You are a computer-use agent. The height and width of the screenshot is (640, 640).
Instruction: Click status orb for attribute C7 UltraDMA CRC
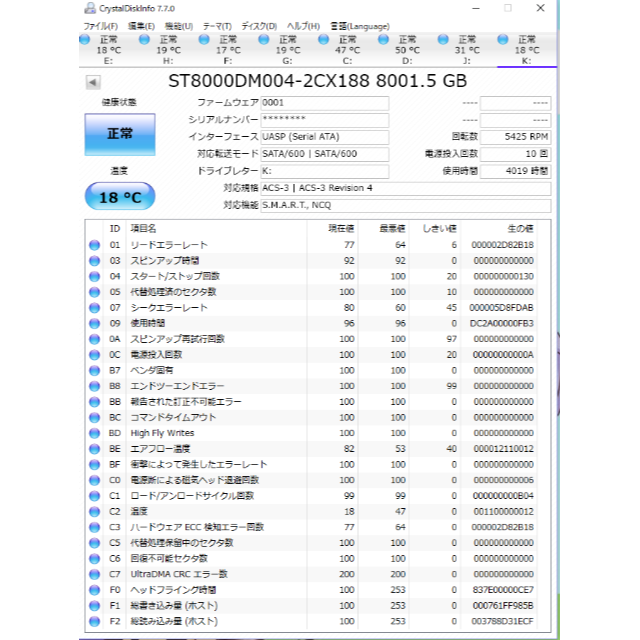[94, 574]
